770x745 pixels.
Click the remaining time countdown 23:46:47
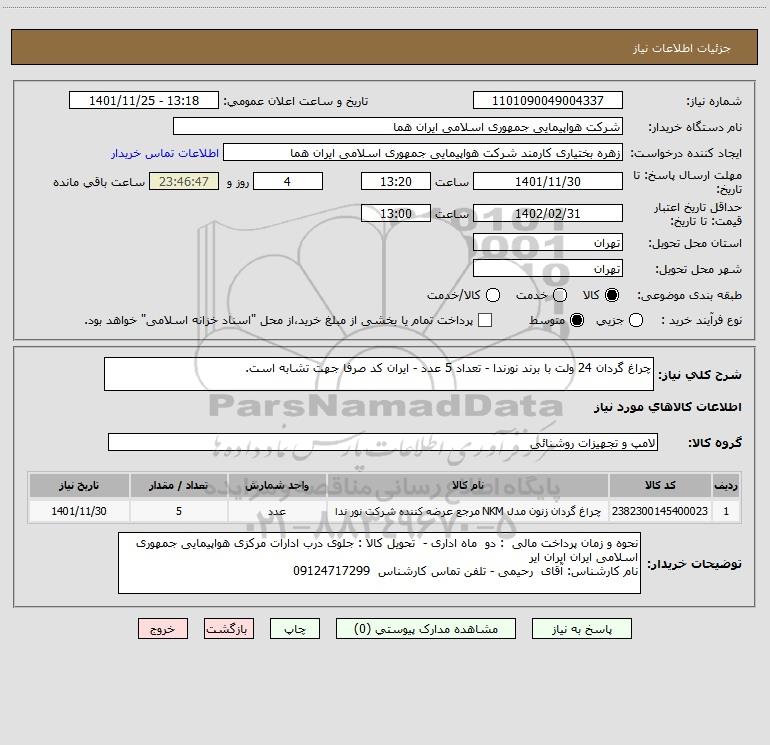point(184,181)
